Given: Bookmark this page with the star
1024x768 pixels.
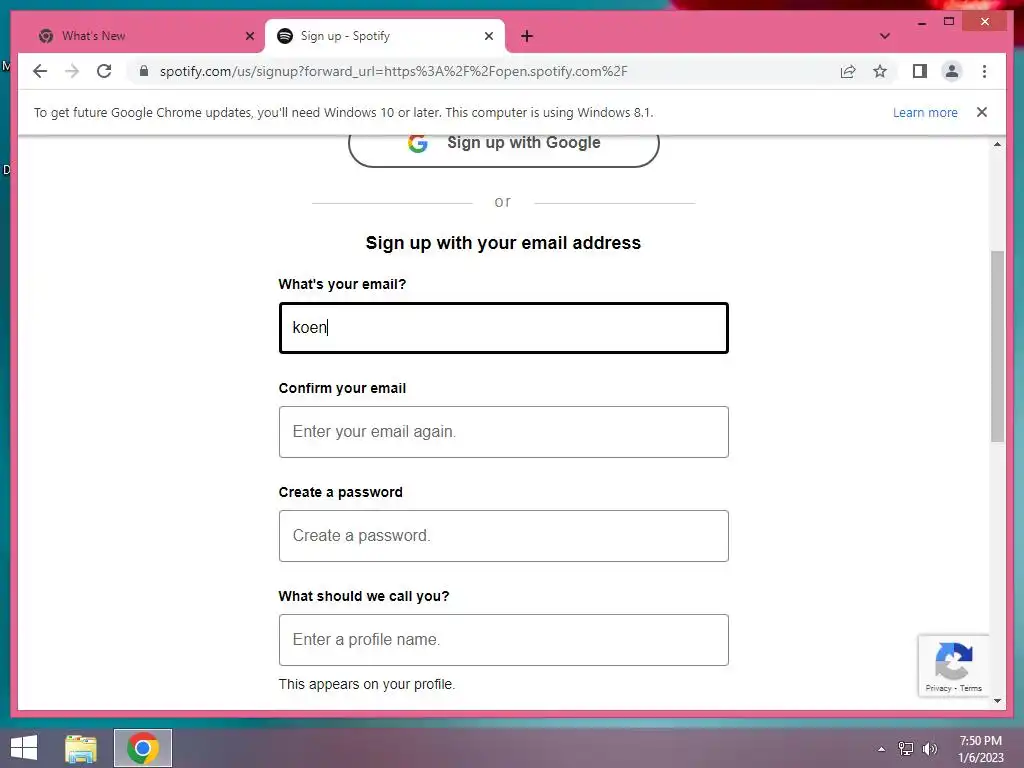Looking at the screenshot, I should point(880,71).
